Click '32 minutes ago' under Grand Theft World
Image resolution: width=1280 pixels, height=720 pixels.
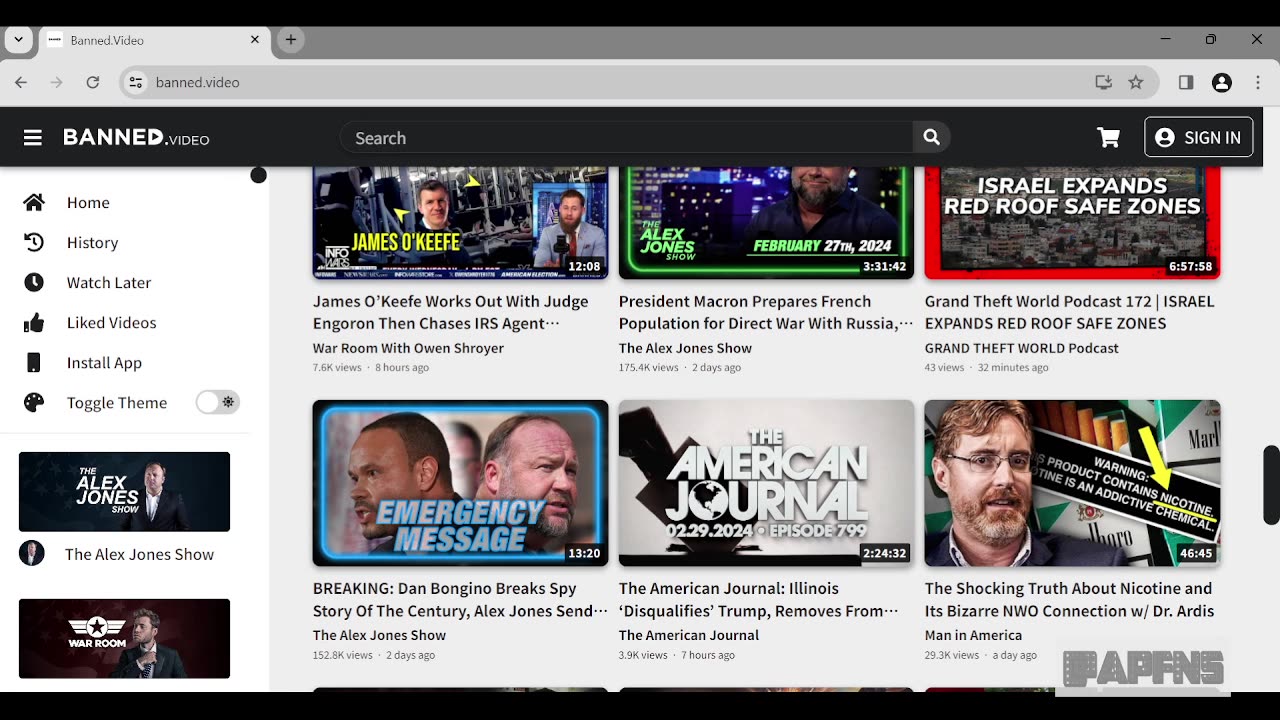pyautogui.click(x=1013, y=368)
